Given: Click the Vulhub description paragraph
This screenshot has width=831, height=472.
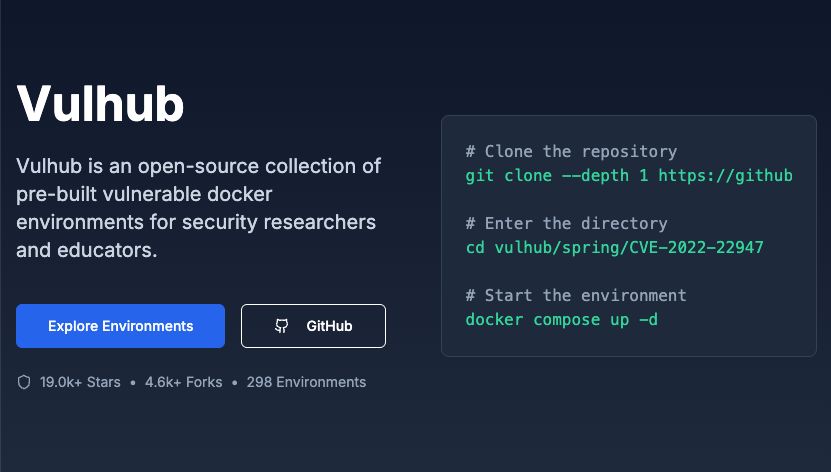Looking at the screenshot, I should pos(199,208).
